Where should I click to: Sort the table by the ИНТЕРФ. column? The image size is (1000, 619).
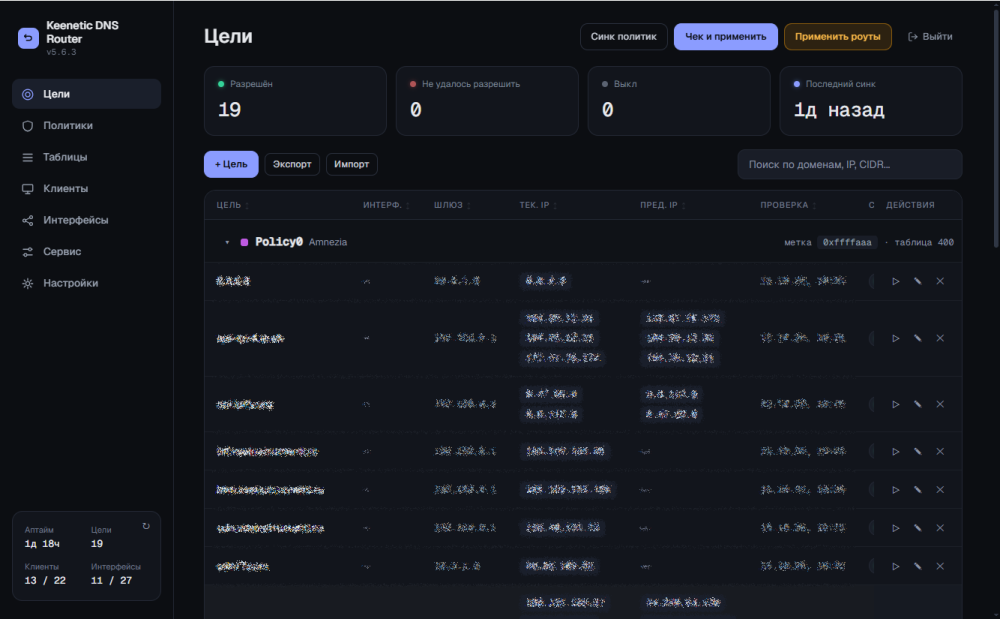pos(386,205)
